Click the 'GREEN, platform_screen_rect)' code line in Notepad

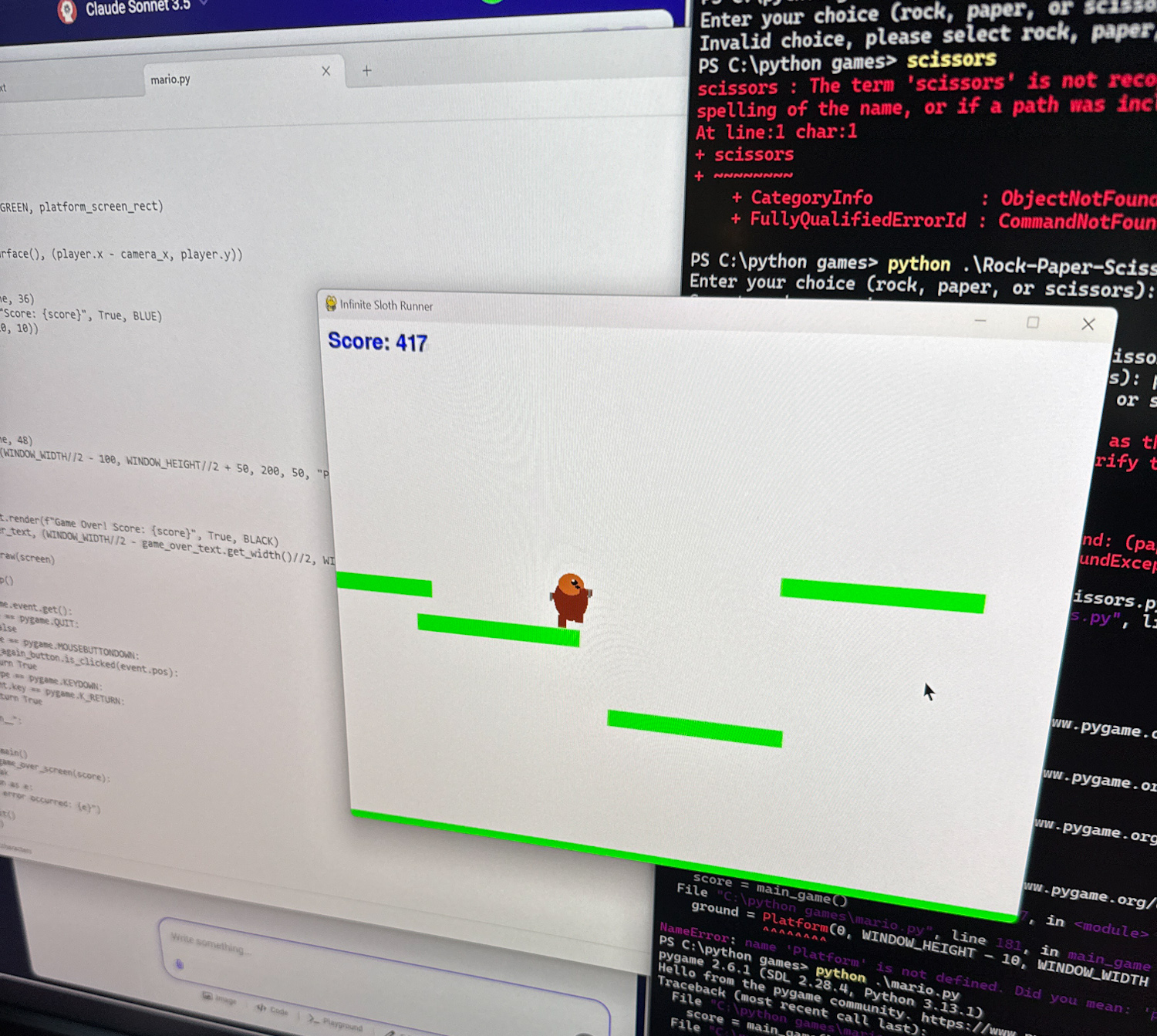pos(82,207)
